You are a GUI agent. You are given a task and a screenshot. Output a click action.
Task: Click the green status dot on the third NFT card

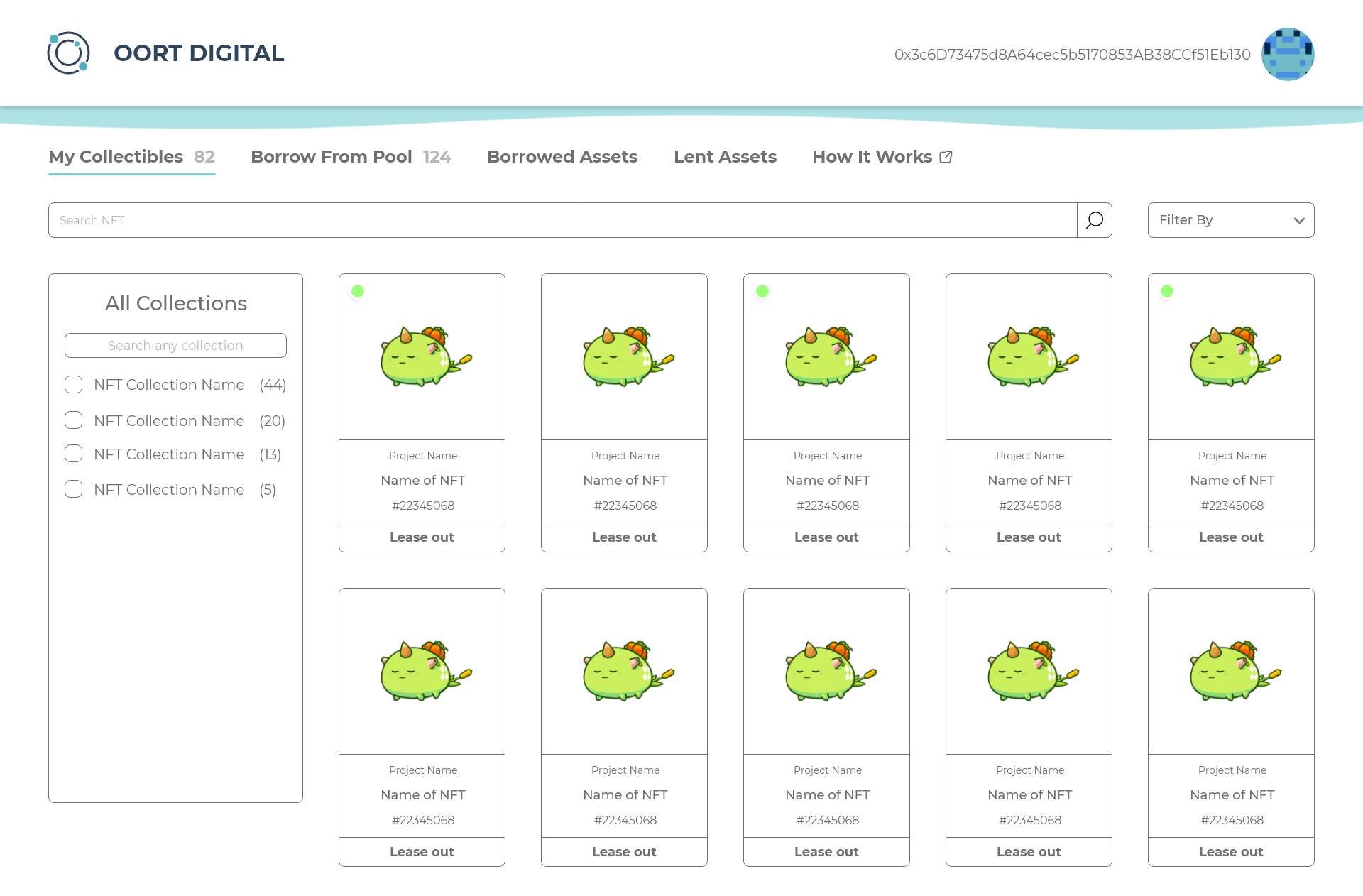(762, 291)
